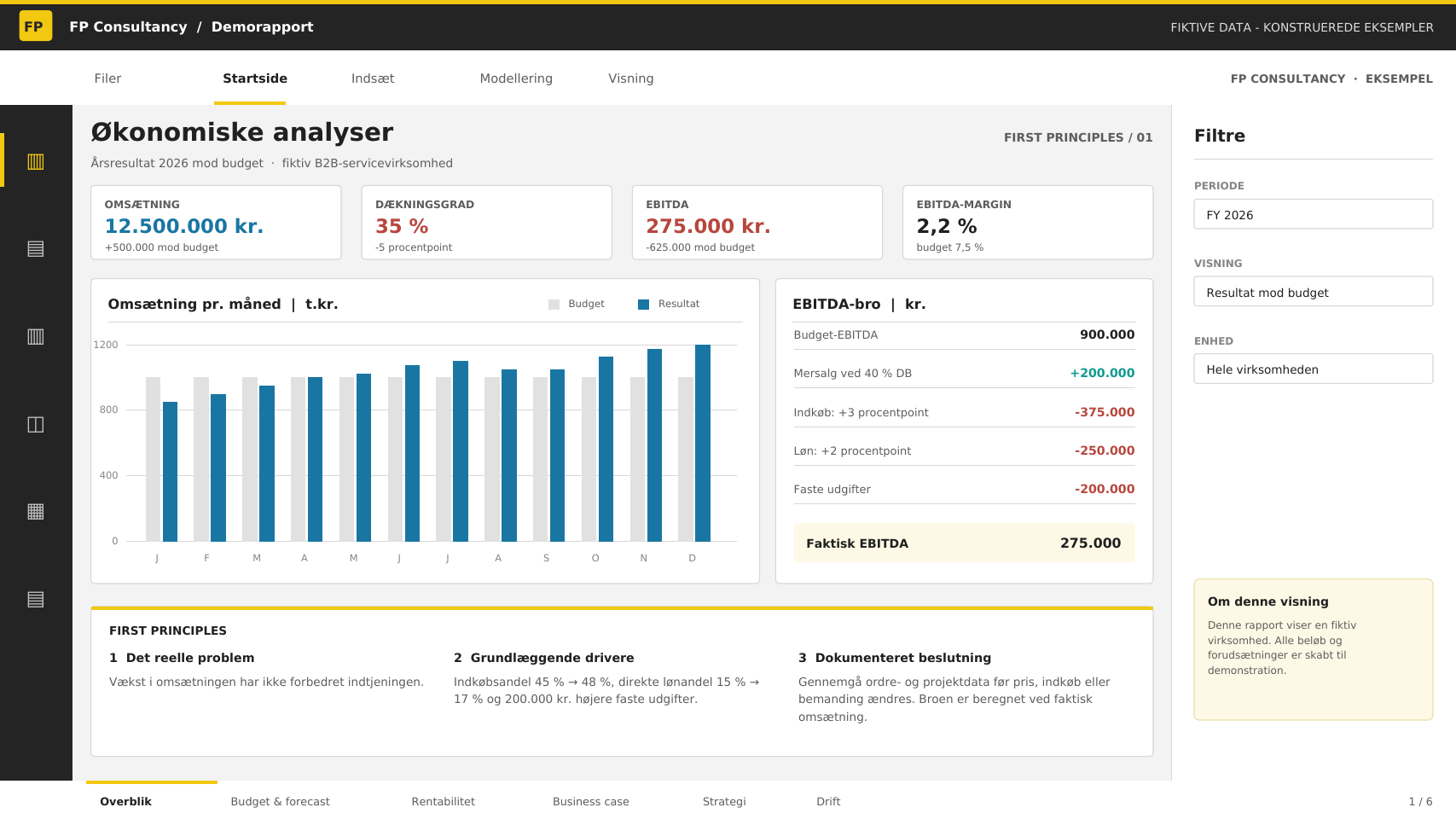Screen dimensions: 1456x819
Task: Select the active yellow vertical-bars sidebar icon
Action: point(36,161)
